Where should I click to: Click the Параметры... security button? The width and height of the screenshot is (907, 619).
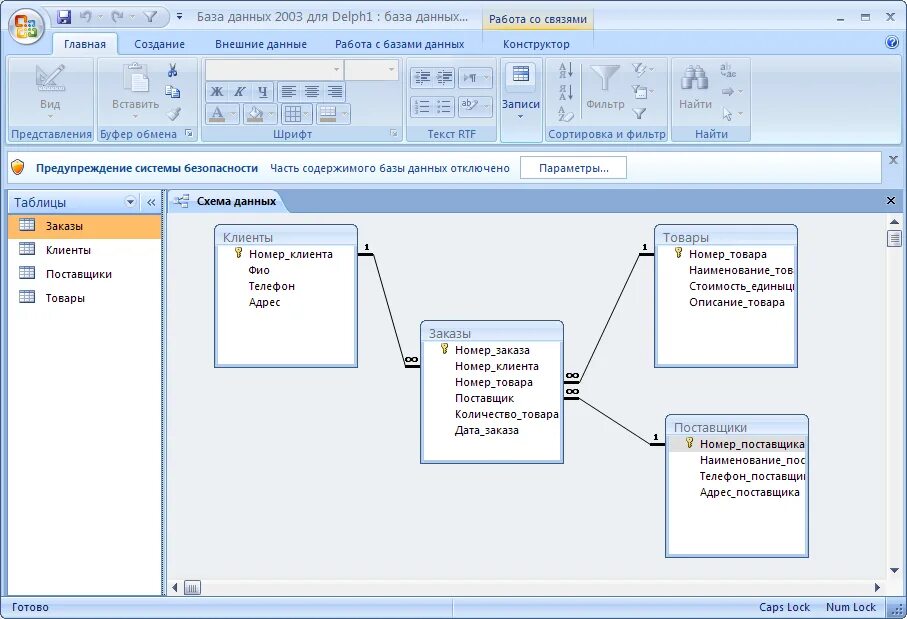[x=573, y=168]
